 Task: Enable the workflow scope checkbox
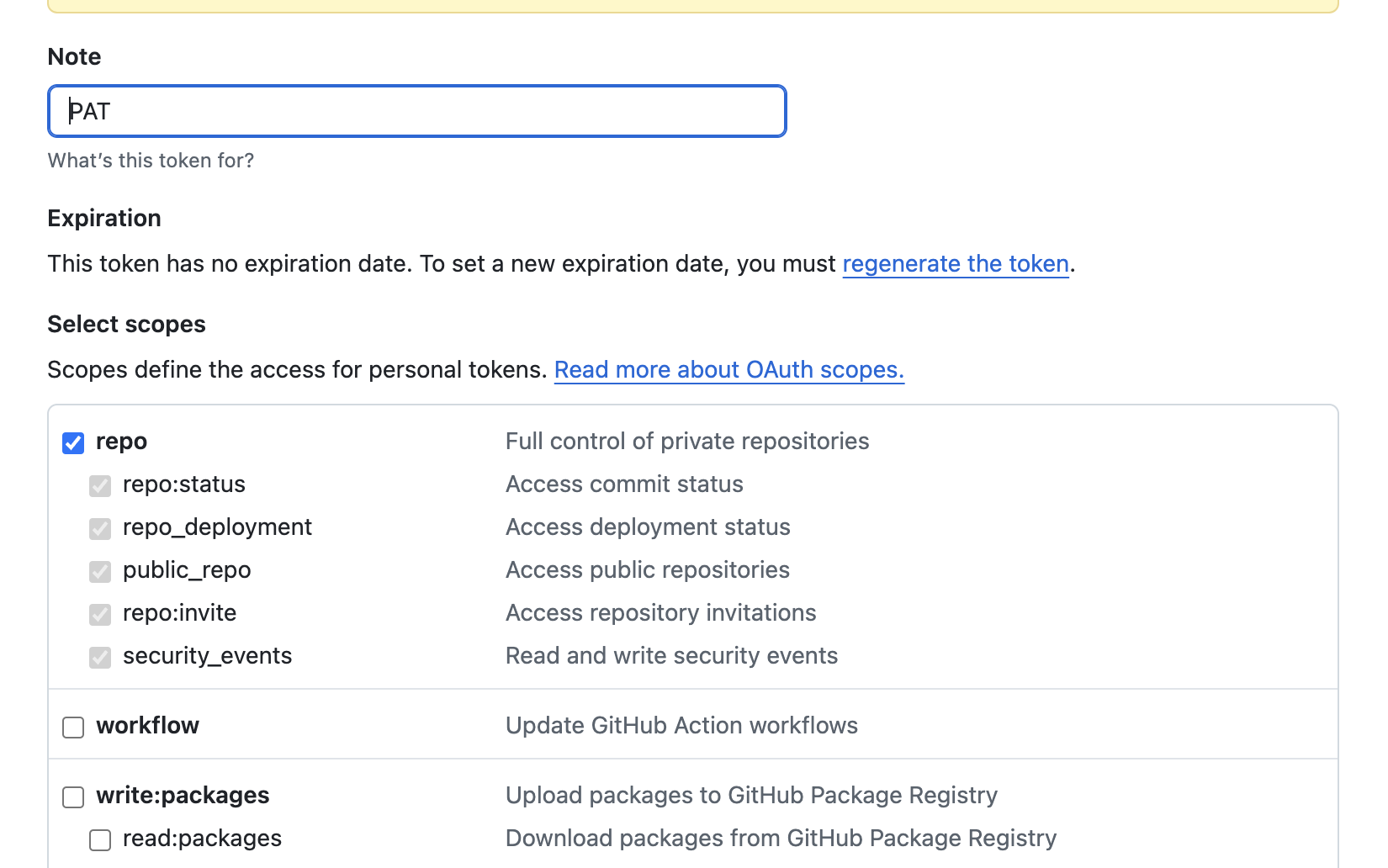(73, 728)
